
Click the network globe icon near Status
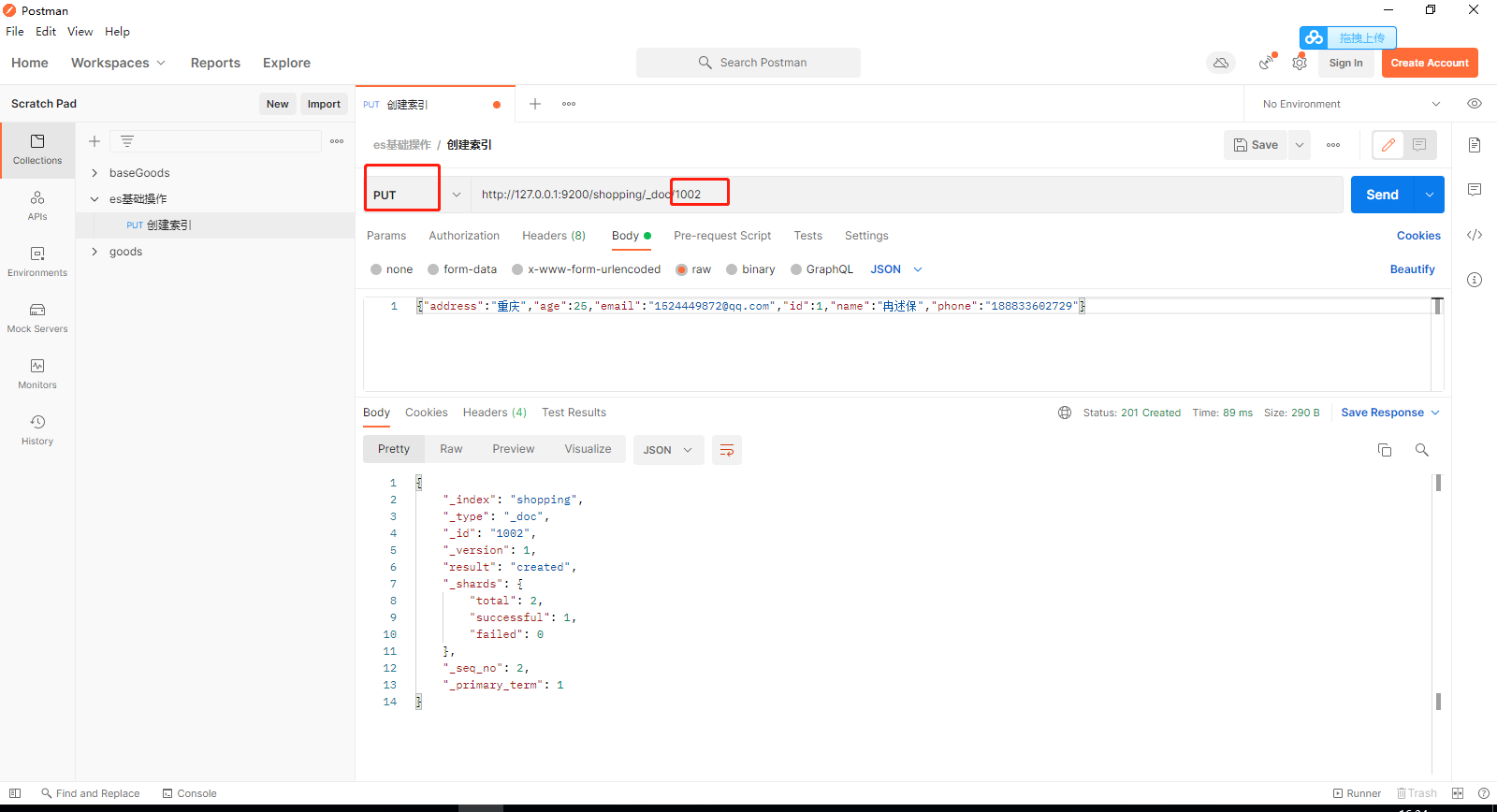pos(1065,413)
